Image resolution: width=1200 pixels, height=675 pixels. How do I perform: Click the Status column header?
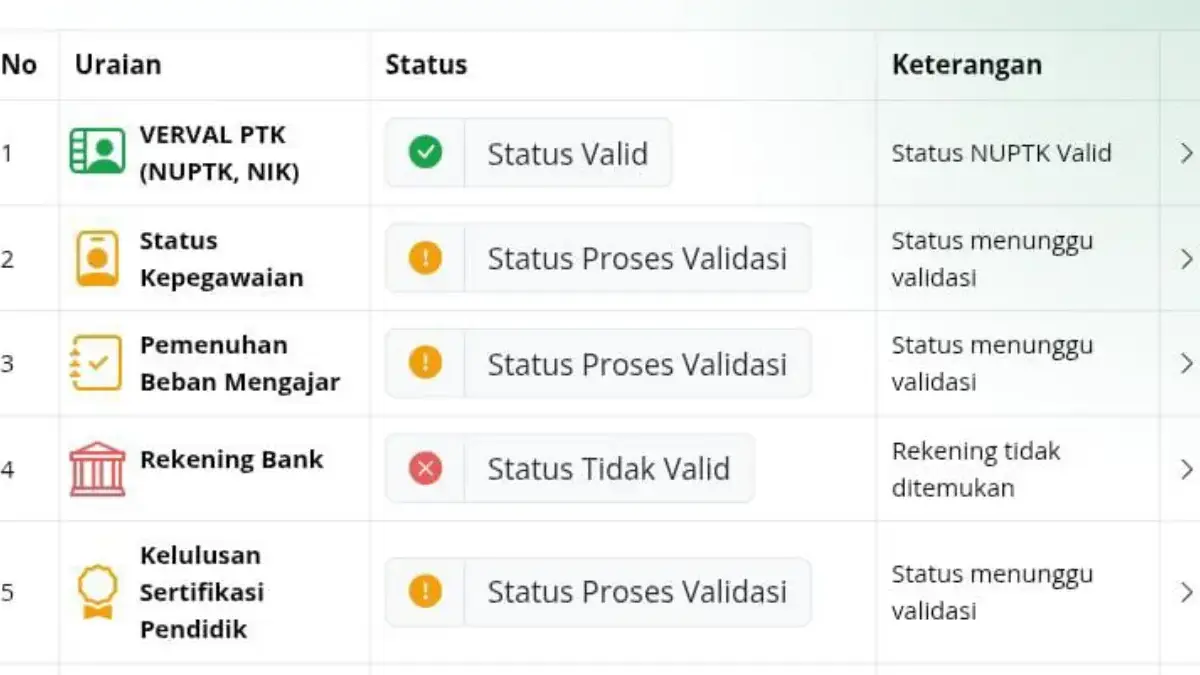[425, 64]
